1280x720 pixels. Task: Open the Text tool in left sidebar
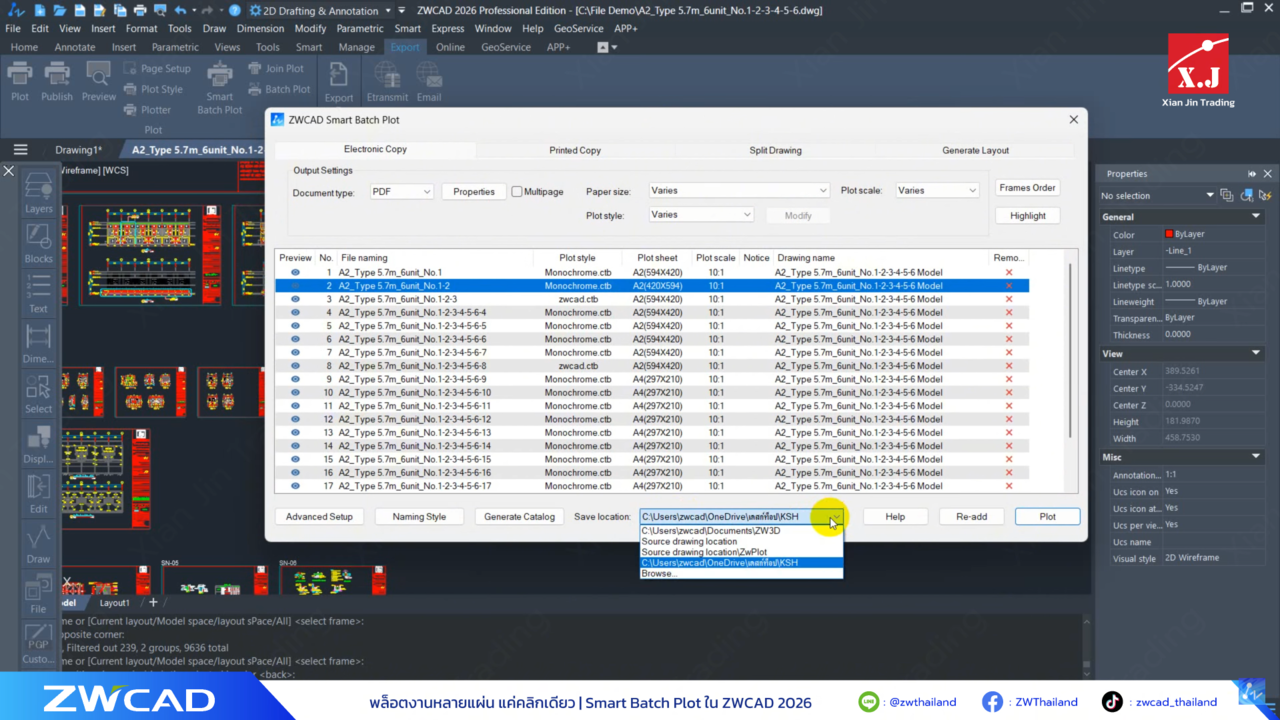click(39, 293)
